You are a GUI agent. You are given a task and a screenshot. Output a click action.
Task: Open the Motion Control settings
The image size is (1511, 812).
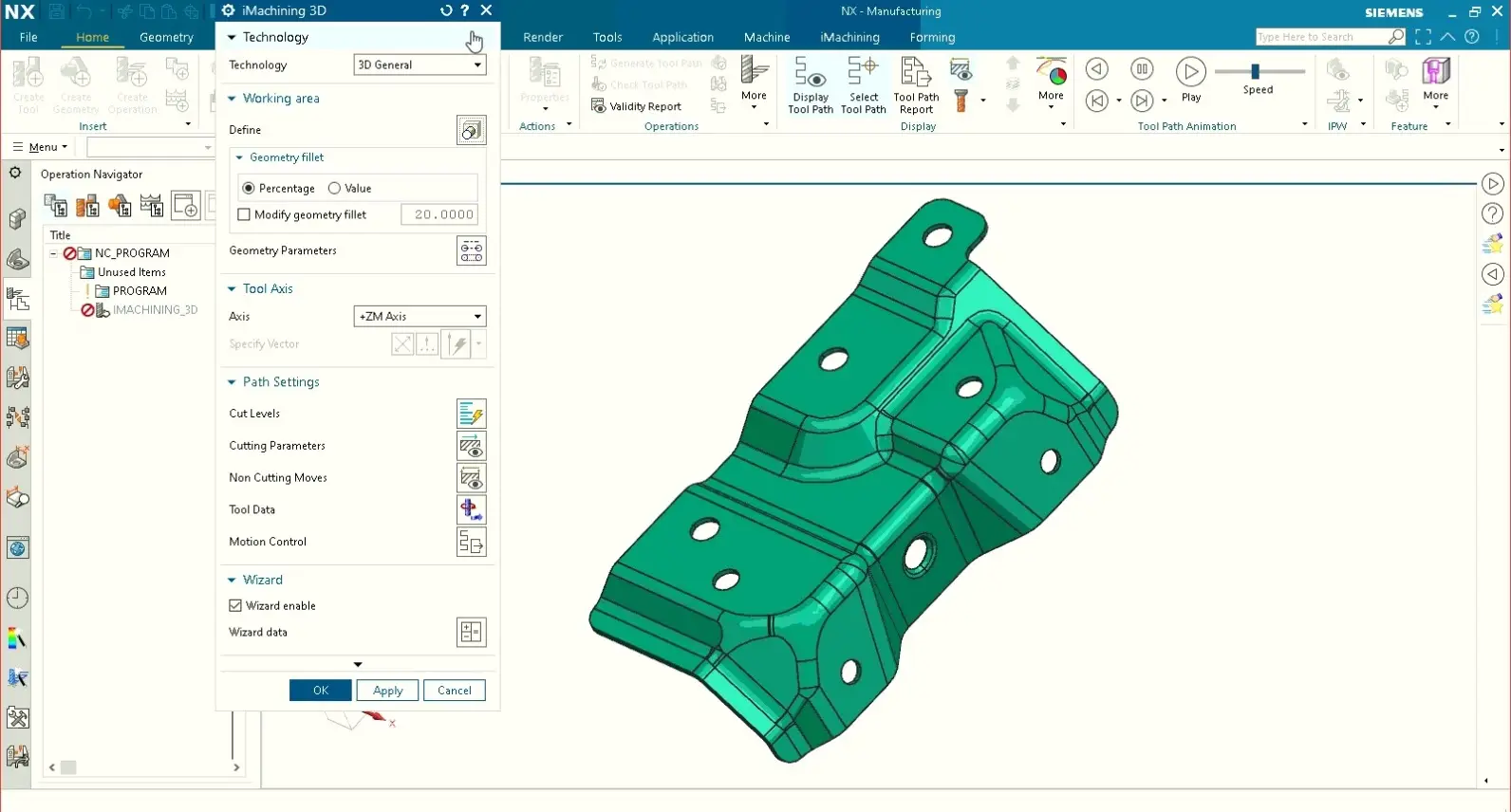coord(471,542)
